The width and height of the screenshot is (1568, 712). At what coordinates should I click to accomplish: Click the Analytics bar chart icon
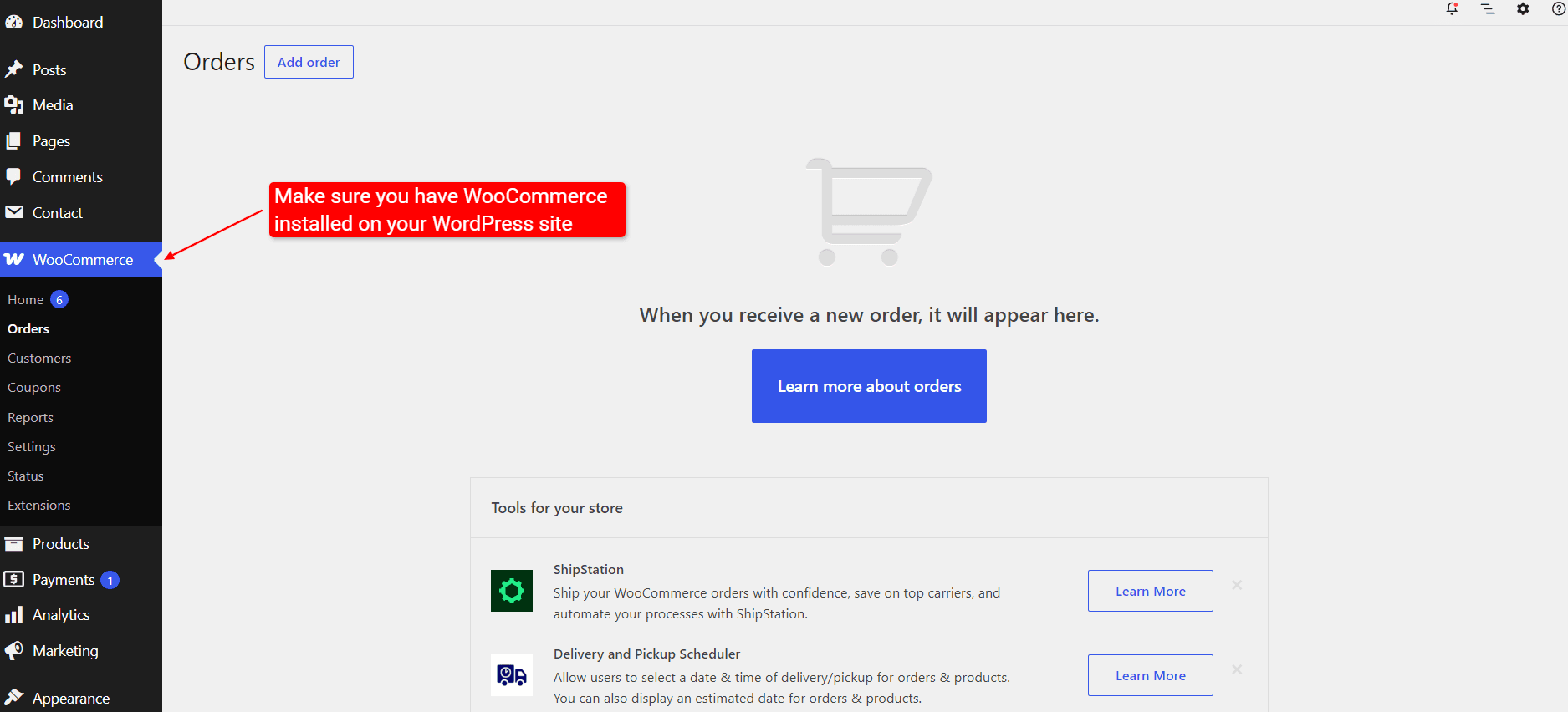[13, 615]
